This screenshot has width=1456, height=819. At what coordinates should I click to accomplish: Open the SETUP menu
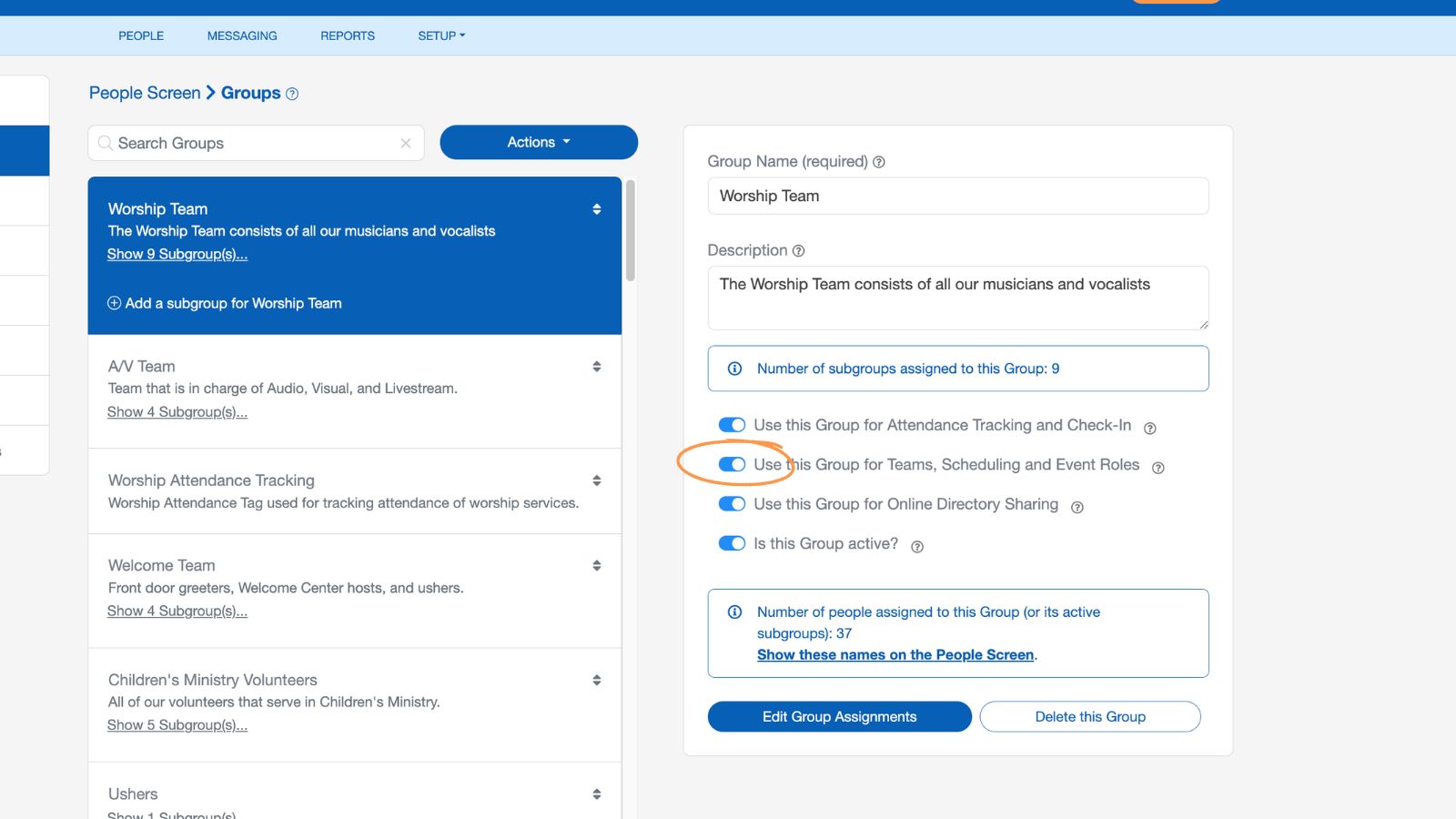(x=440, y=35)
